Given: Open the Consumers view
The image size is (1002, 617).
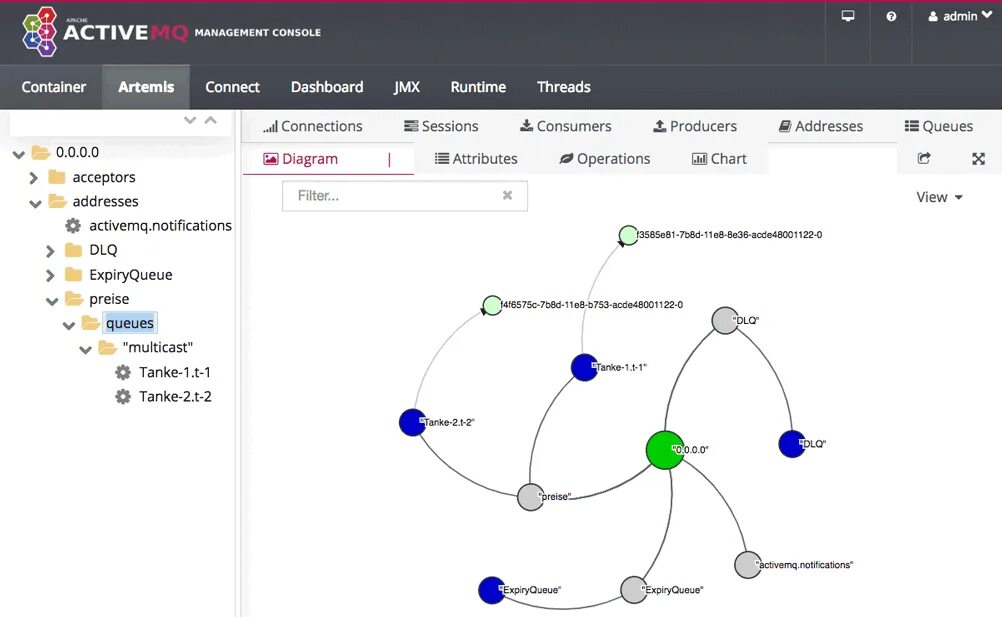Looking at the screenshot, I should tap(566, 126).
